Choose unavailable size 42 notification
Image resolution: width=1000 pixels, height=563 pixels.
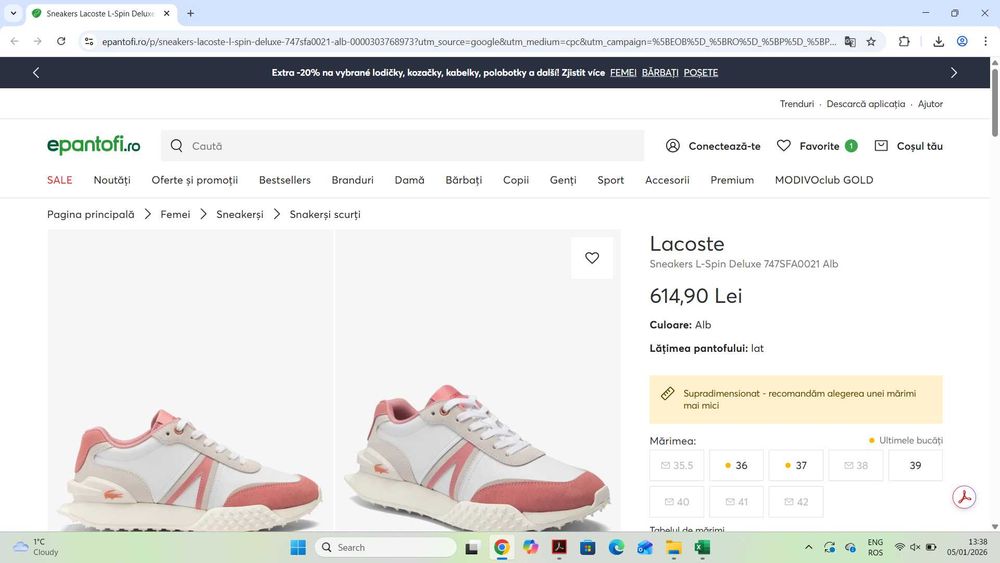[x=796, y=502]
